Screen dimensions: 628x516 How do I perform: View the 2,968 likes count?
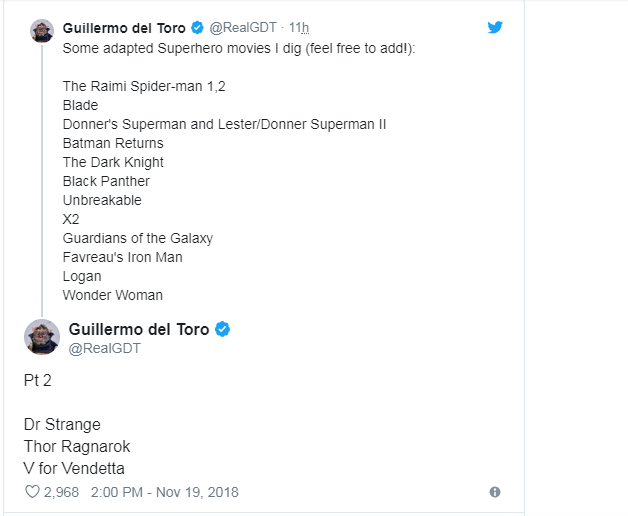61,492
